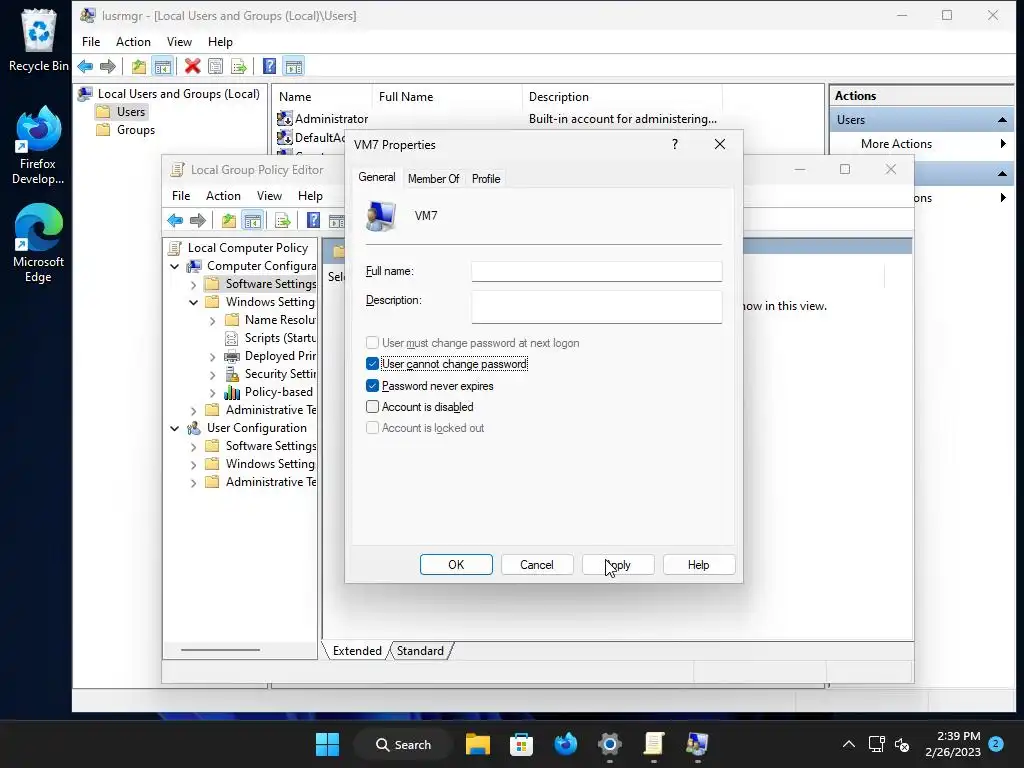Click horizontal scrollbar in Group Policy tree
Screen dimensions: 1024x768
[220, 650]
